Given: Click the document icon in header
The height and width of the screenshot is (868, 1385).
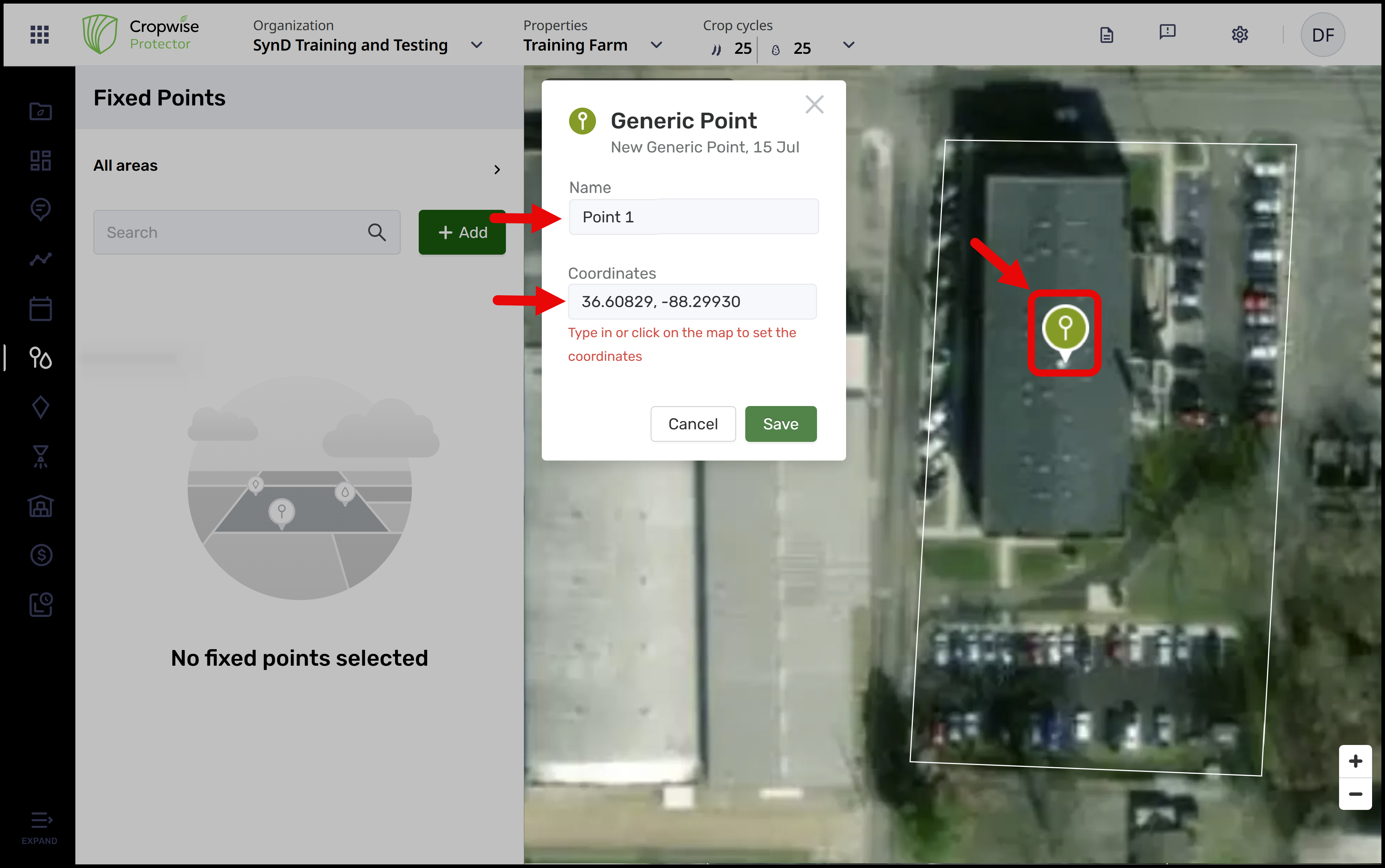Looking at the screenshot, I should coord(1107,35).
